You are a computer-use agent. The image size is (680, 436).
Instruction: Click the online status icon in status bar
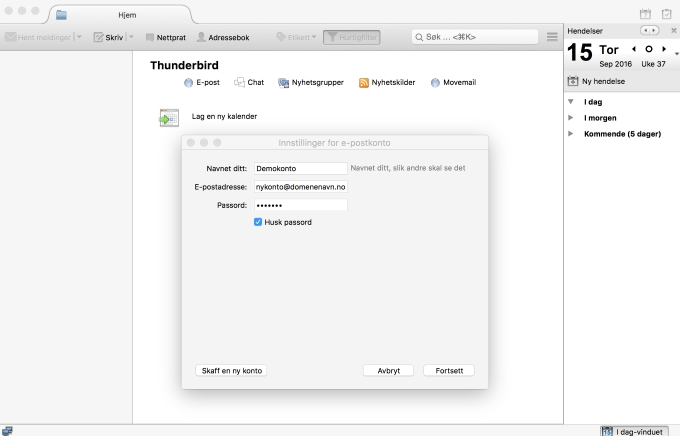(x=7, y=431)
